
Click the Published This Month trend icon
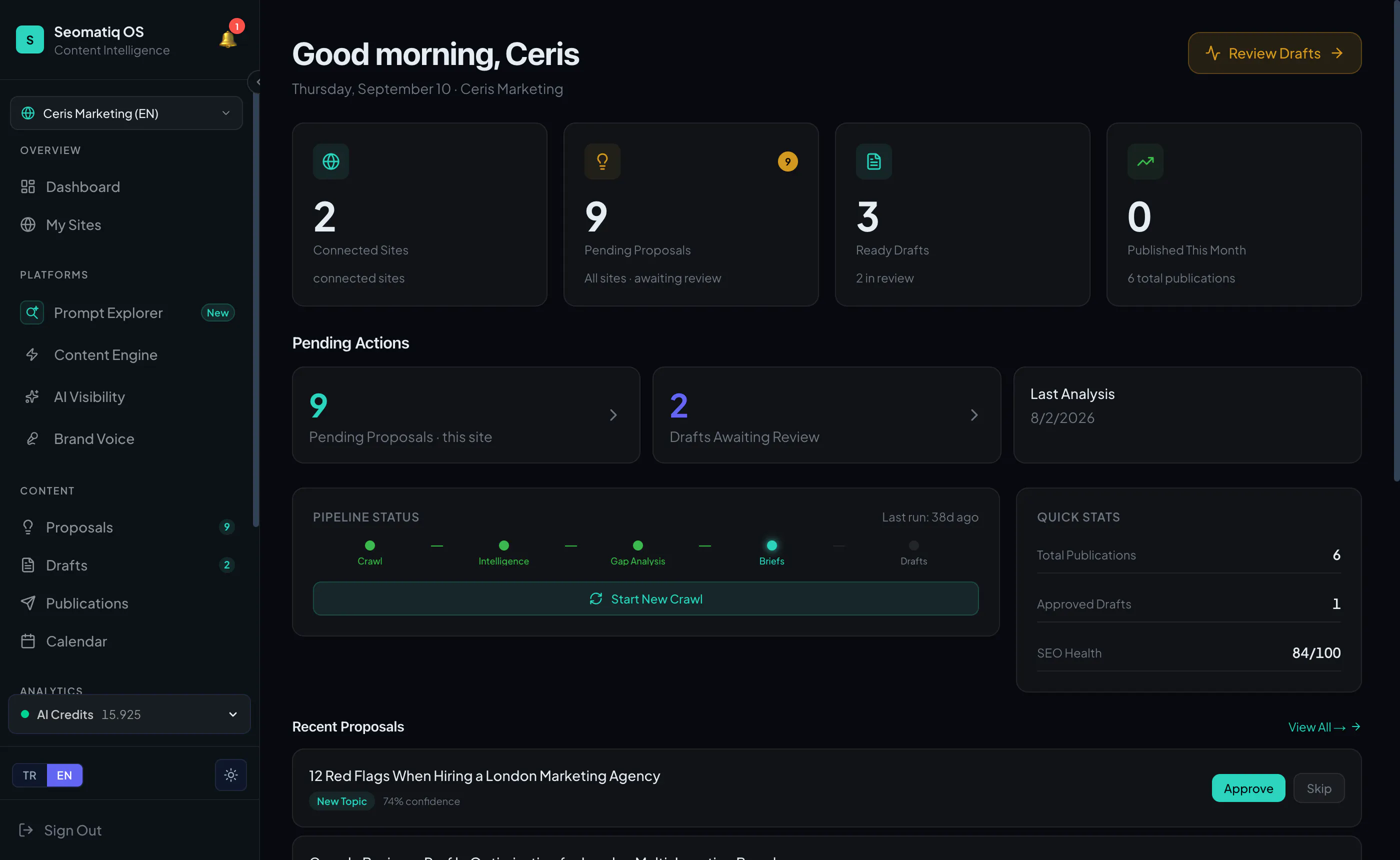(1145, 161)
